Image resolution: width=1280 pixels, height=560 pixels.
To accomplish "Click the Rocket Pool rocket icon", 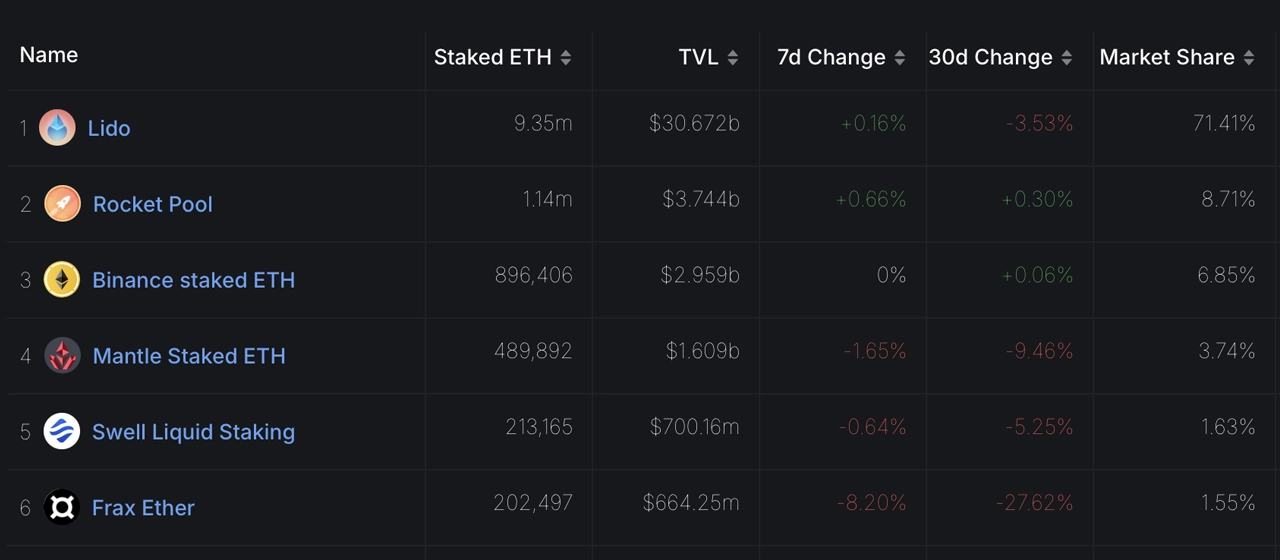I will point(62,204).
